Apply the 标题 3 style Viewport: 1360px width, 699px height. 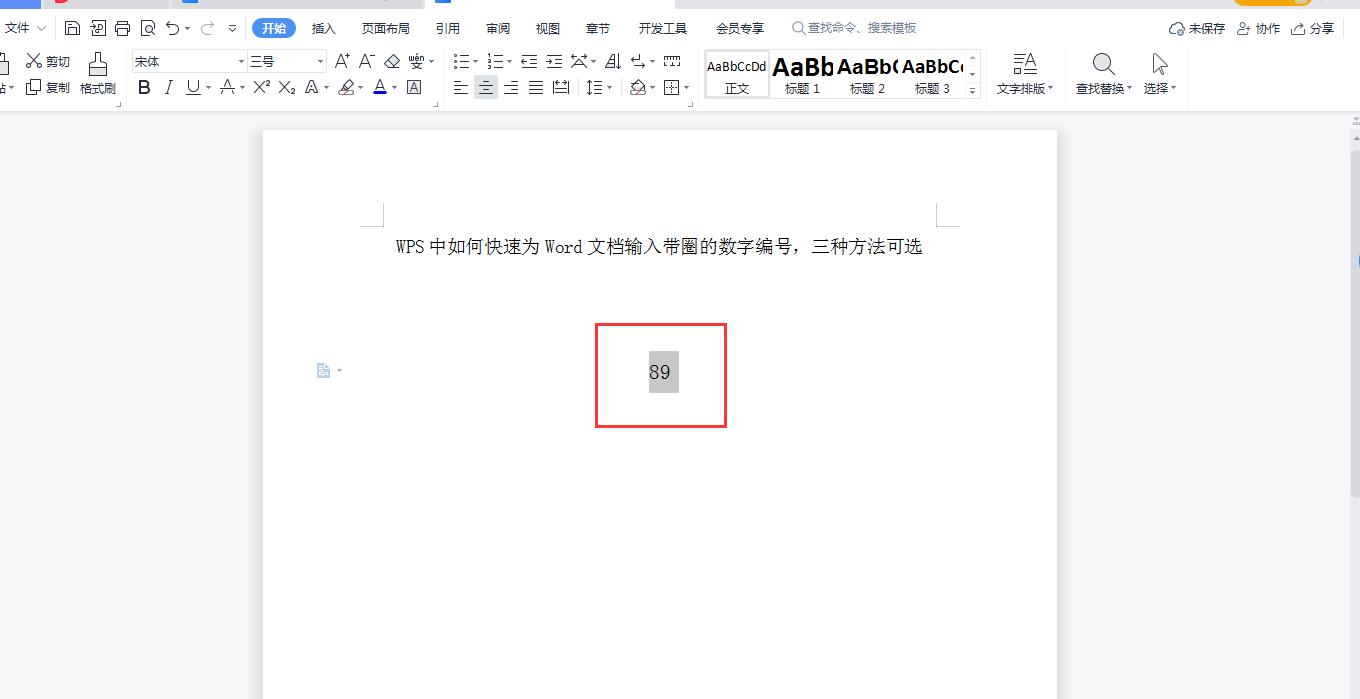pyautogui.click(x=932, y=75)
